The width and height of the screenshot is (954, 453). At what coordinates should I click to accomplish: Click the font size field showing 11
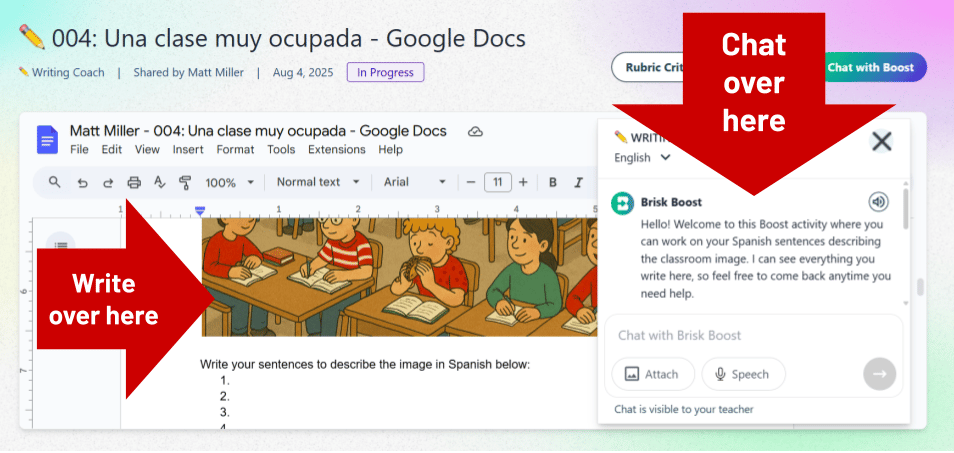click(x=498, y=182)
